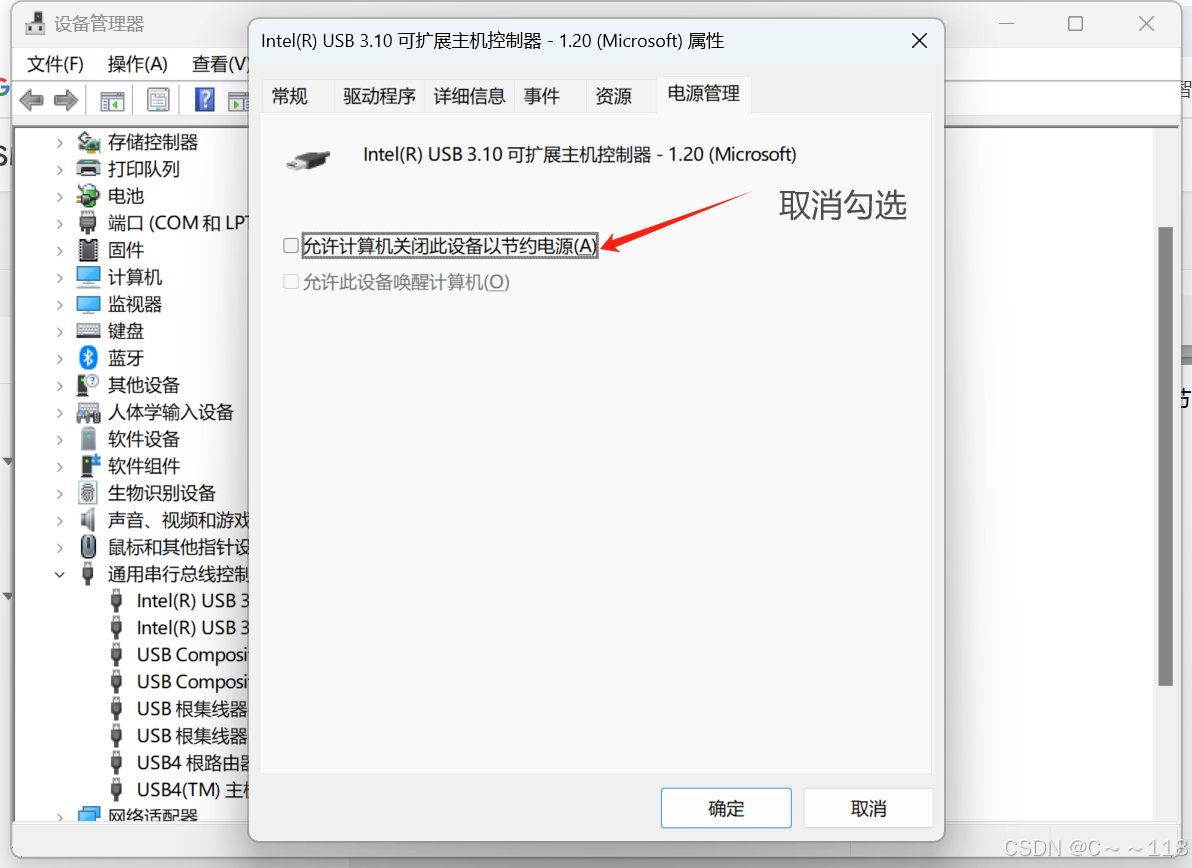Maximize the Device Manager window
This screenshot has height=868, width=1192.
tap(1075, 24)
